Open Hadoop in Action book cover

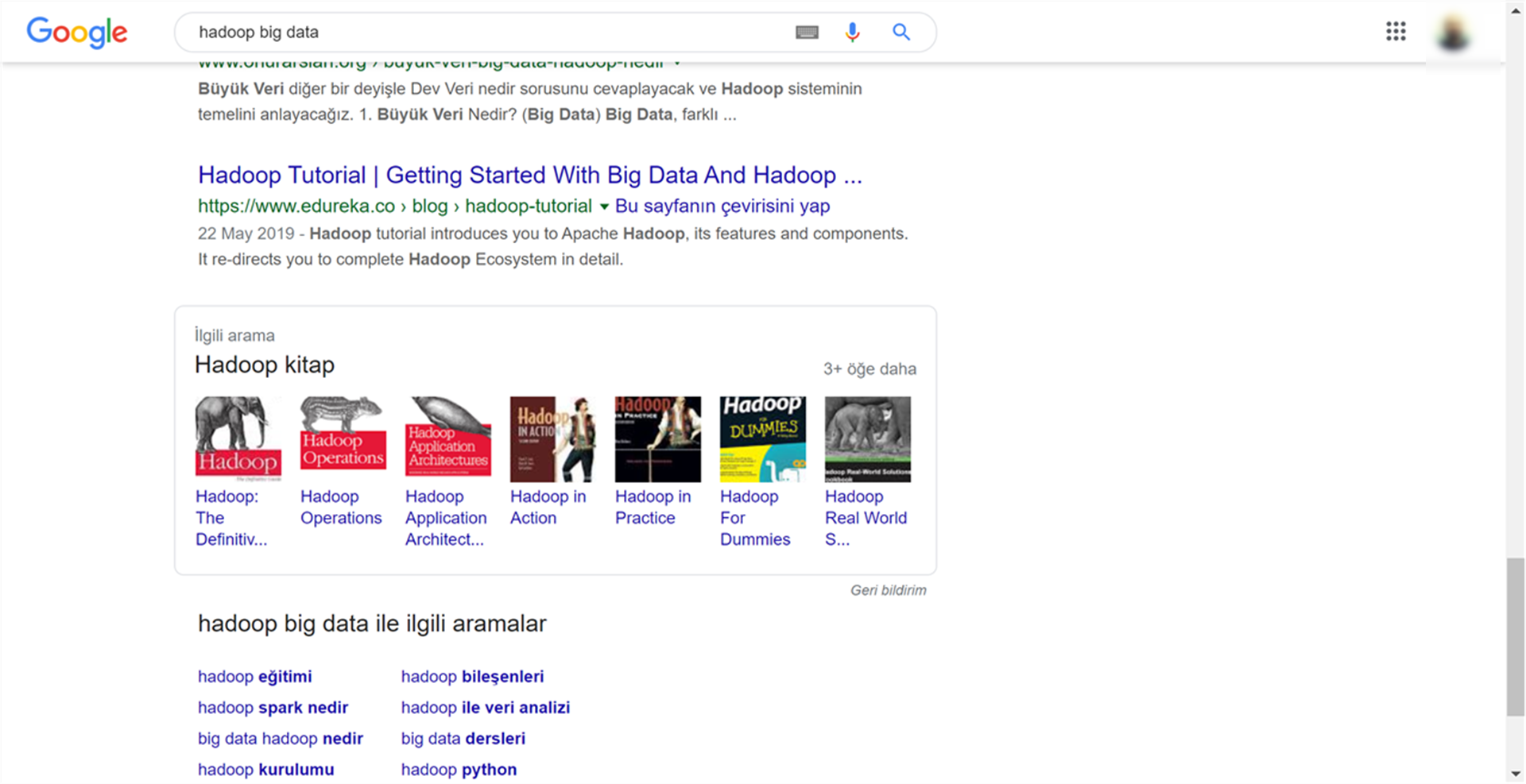click(x=553, y=439)
